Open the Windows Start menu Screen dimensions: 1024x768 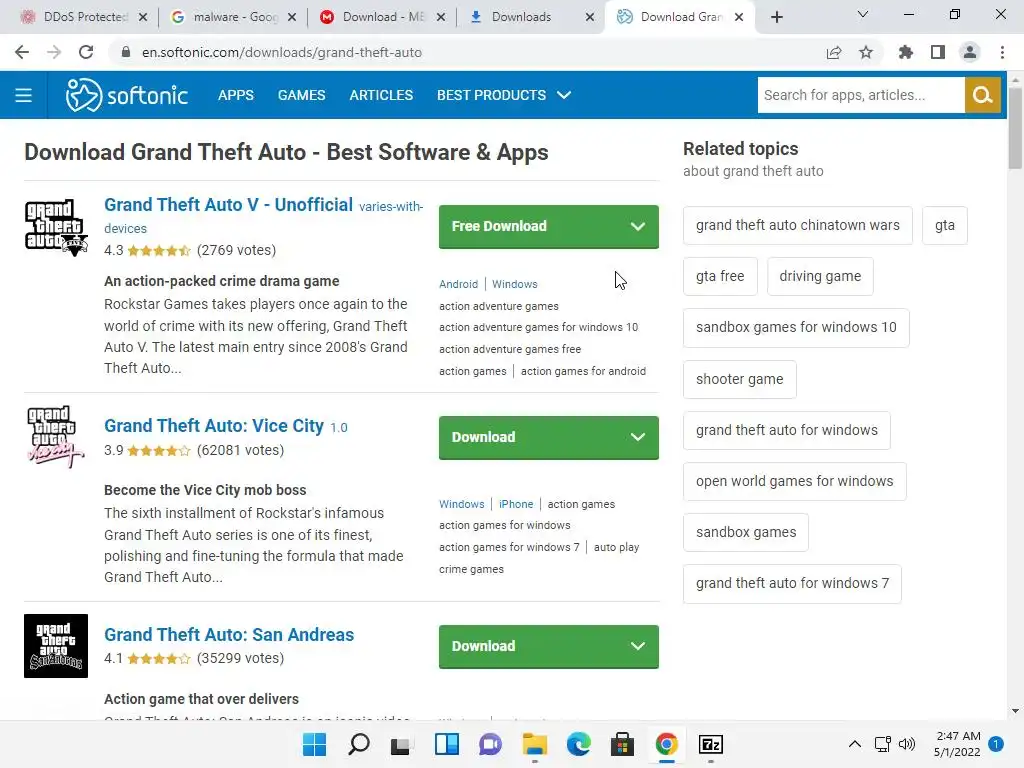314,744
